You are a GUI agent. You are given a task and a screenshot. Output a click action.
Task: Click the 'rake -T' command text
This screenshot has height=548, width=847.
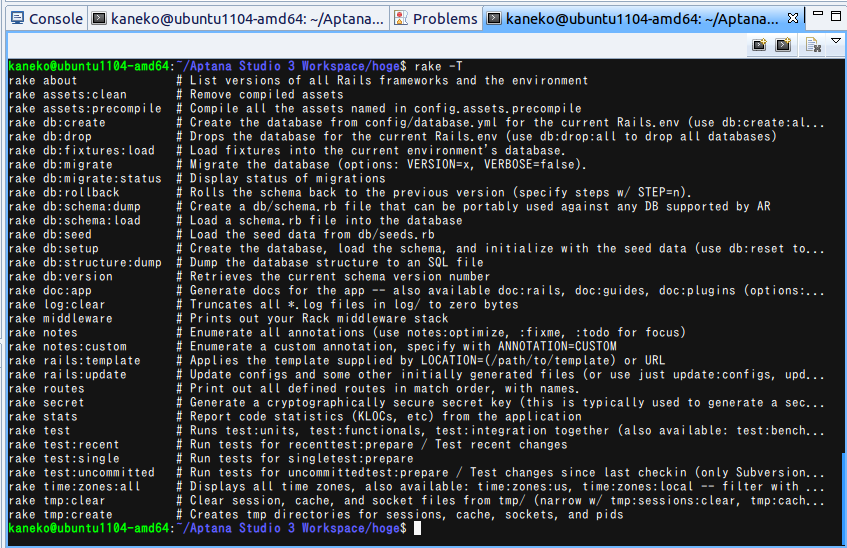tap(438, 66)
